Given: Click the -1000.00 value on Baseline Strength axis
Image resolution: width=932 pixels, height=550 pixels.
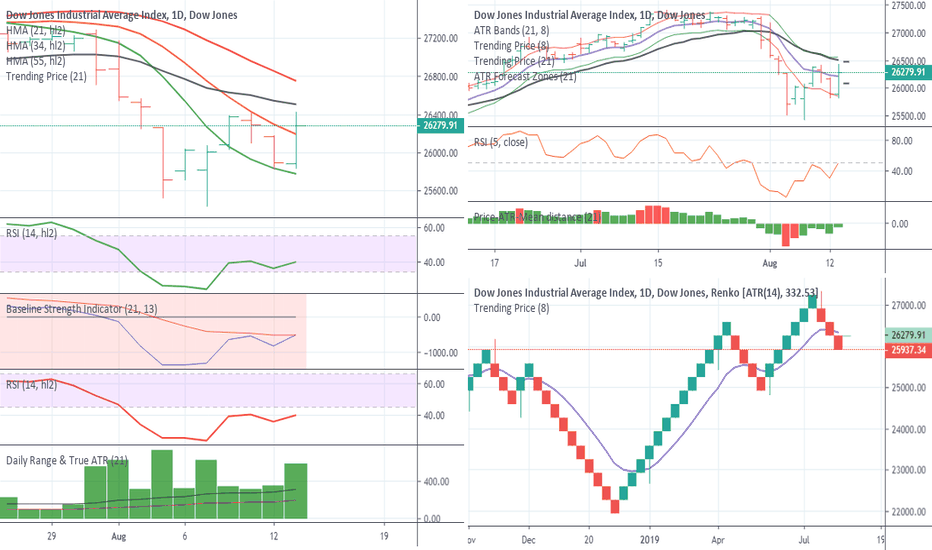Looking at the screenshot, I should tap(440, 353).
